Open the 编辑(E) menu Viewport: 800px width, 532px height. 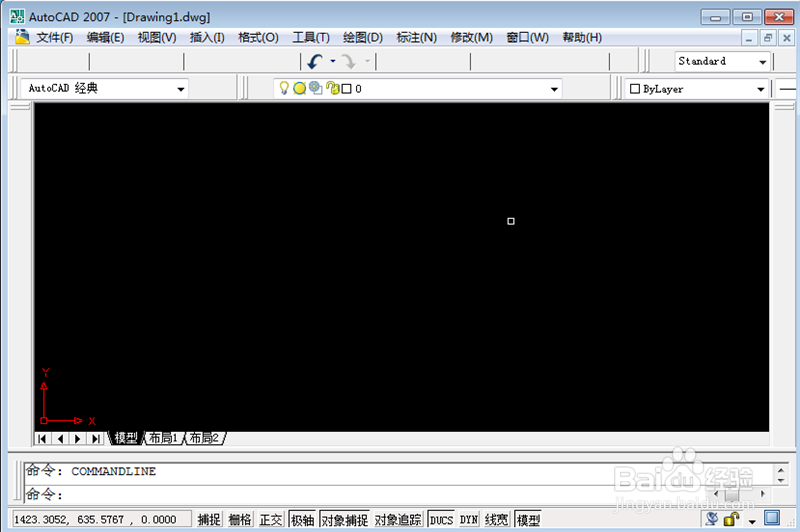click(x=105, y=37)
